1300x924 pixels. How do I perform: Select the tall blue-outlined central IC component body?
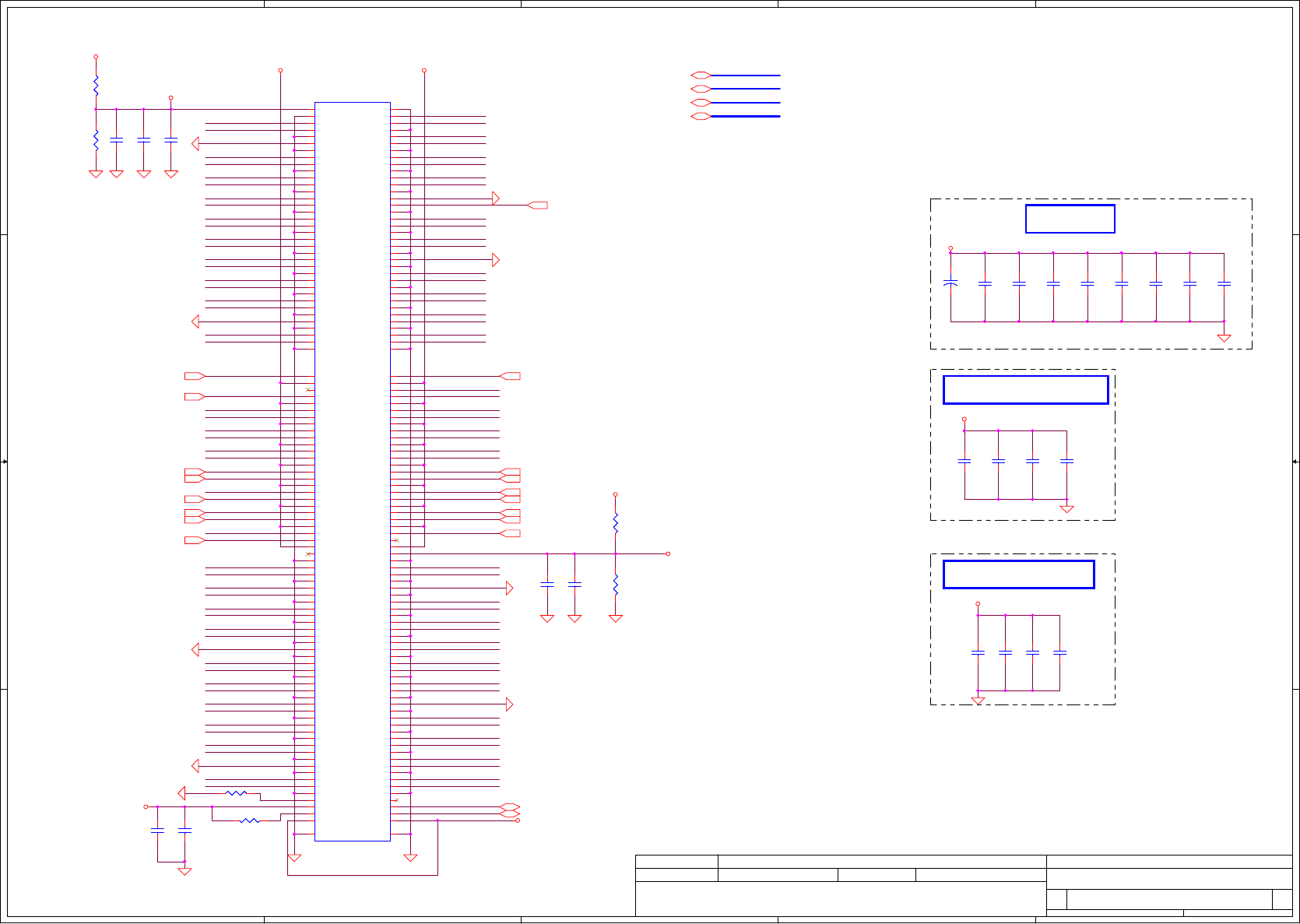coord(352,472)
